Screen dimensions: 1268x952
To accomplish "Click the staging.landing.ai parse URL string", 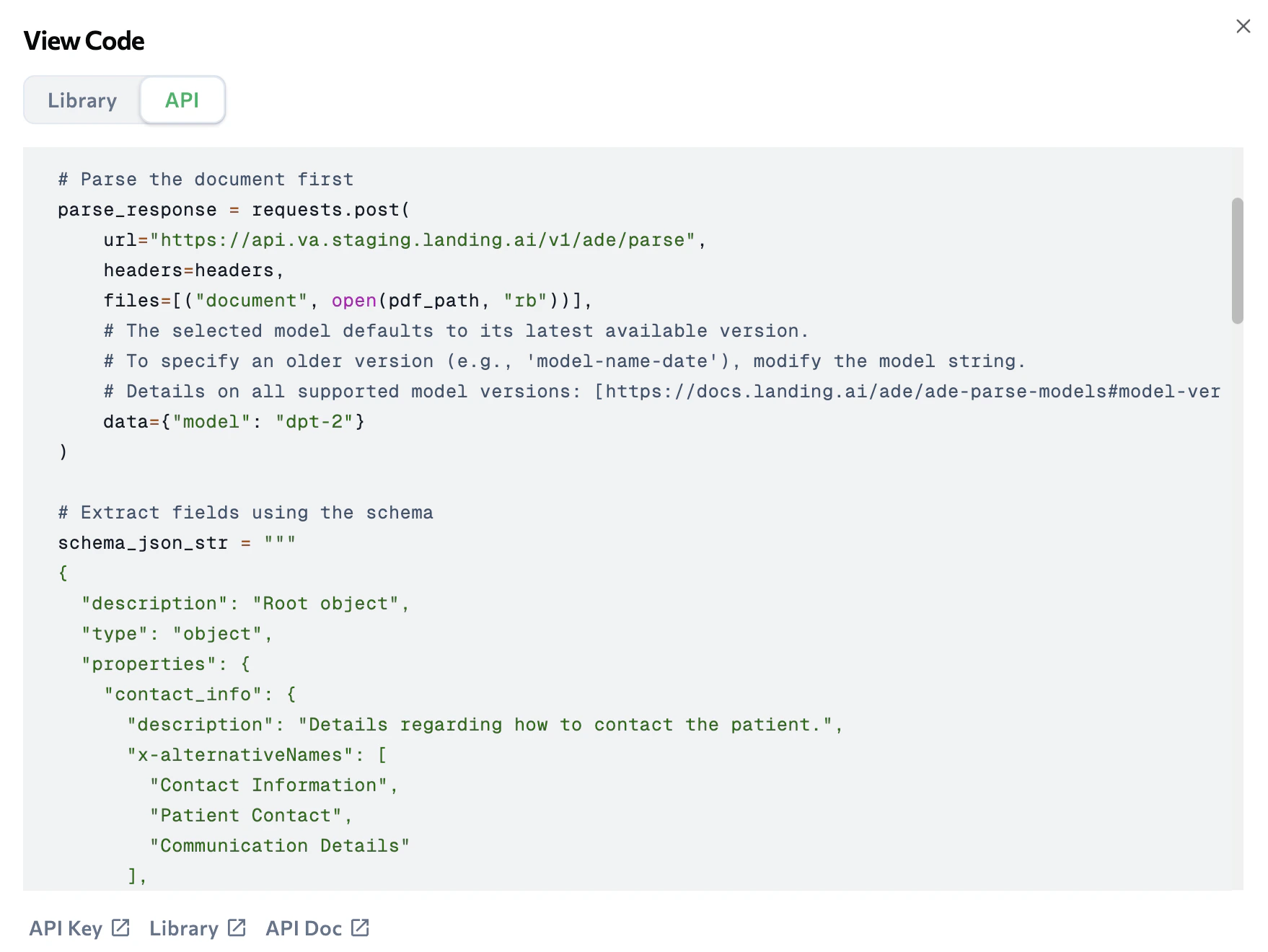I will pos(422,240).
